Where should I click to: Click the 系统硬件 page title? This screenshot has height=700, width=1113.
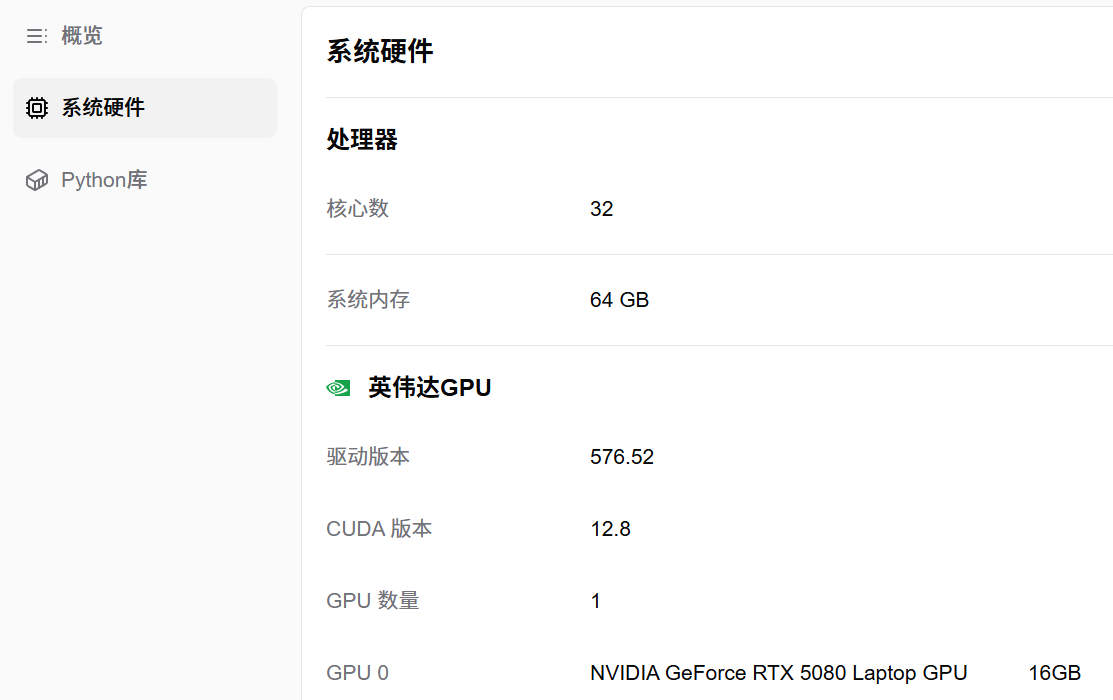(380, 52)
